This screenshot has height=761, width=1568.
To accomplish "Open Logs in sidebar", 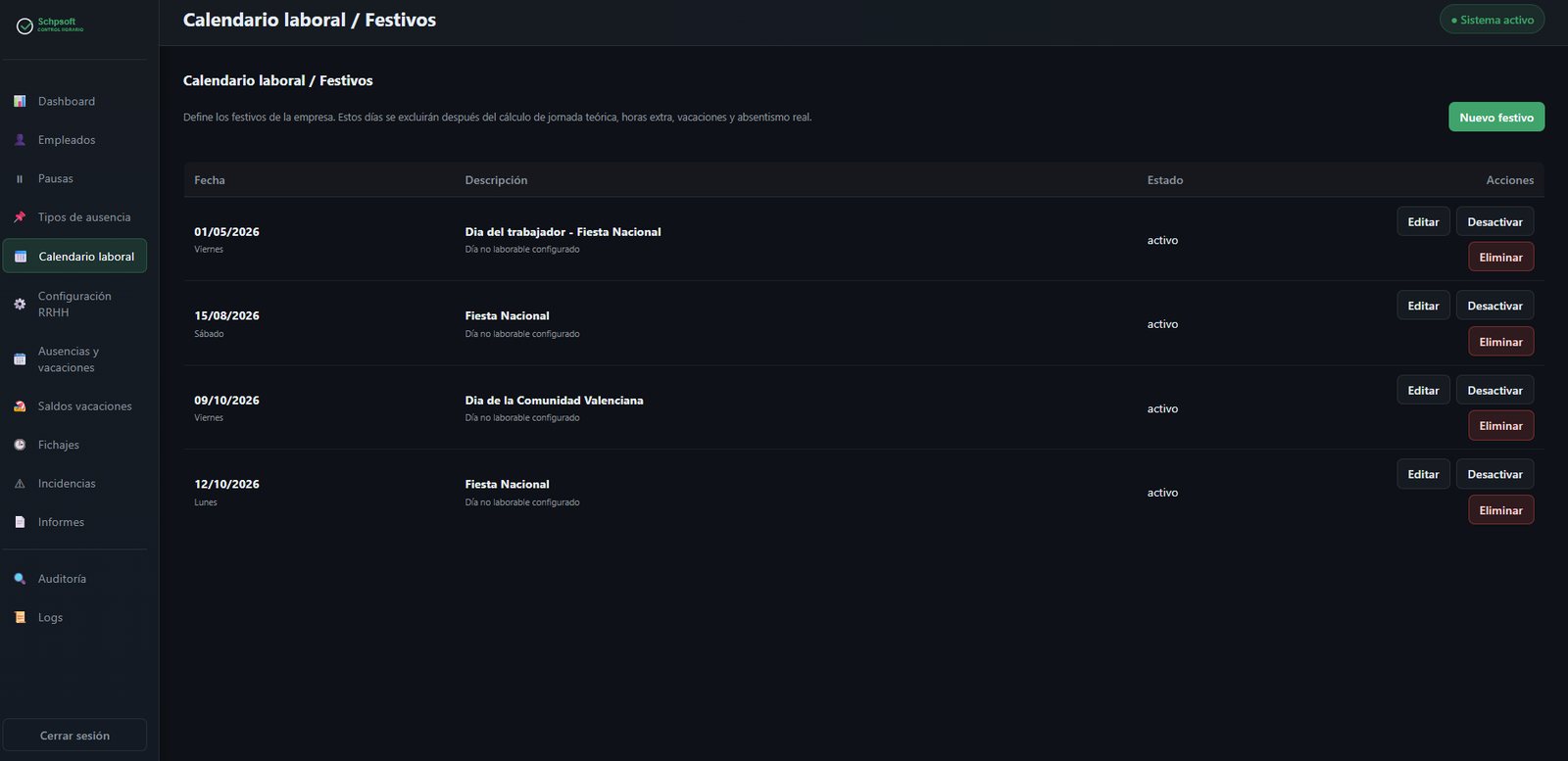I will tap(74, 618).
